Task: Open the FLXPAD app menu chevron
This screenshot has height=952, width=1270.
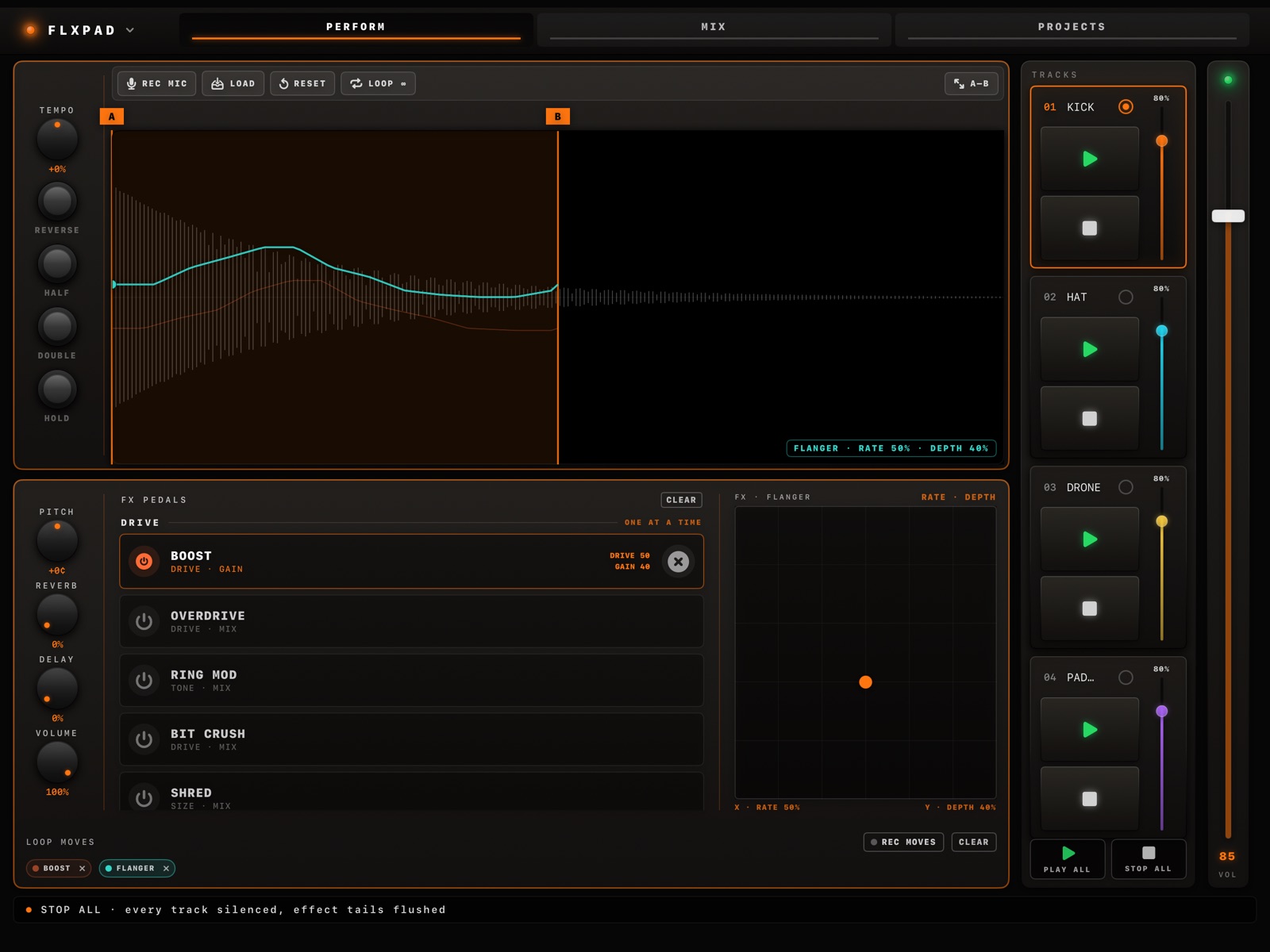Action: (x=130, y=30)
